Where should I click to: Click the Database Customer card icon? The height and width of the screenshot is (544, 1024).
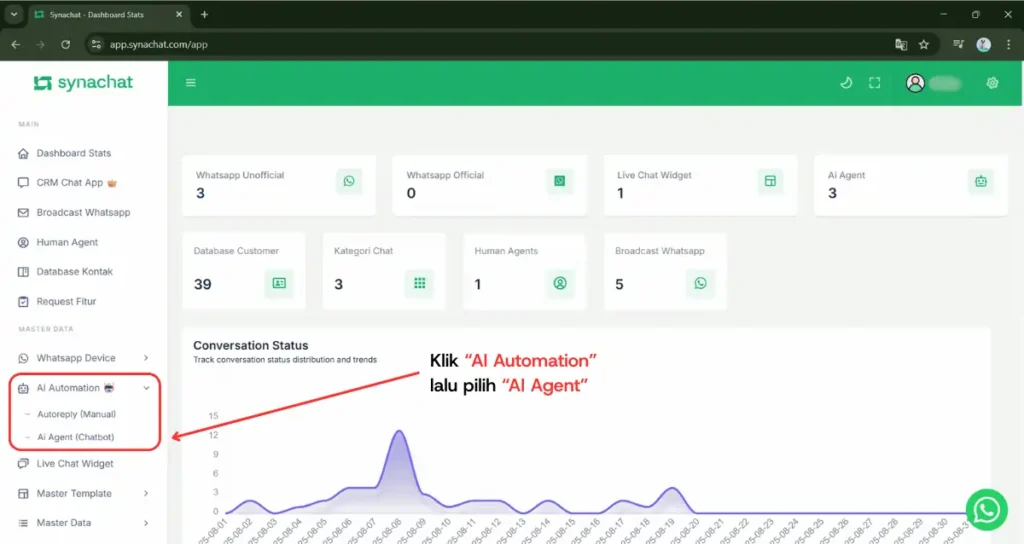tap(279, 283)
